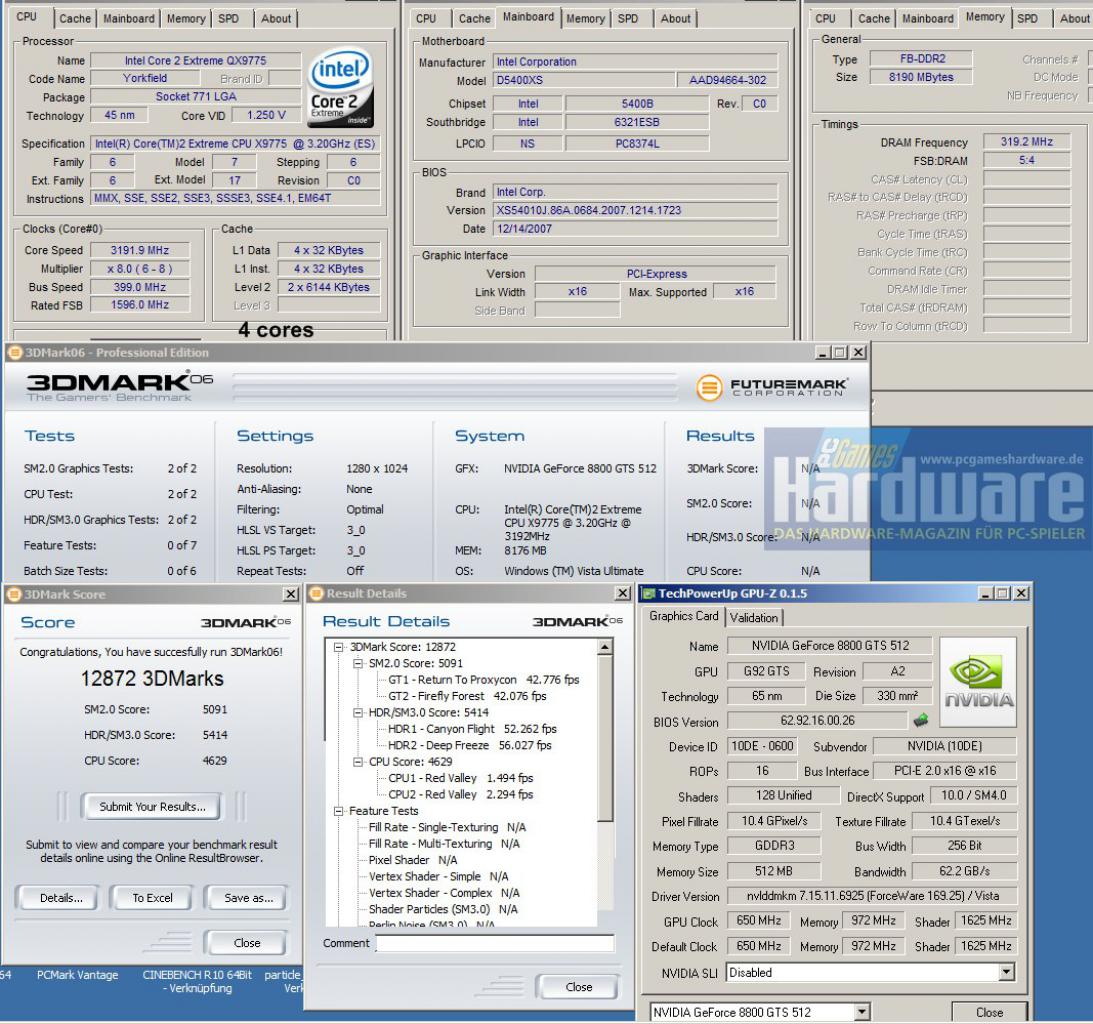
Task: Click the Core Speed 3191.9 MHz value
Action: click(x=139, y=250)
